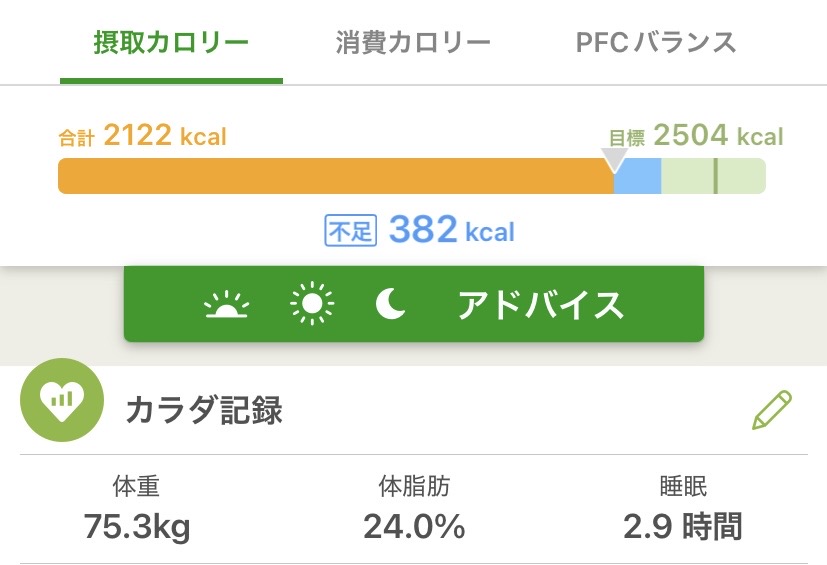Tap the sunrise morning icon

pos(226,305)
